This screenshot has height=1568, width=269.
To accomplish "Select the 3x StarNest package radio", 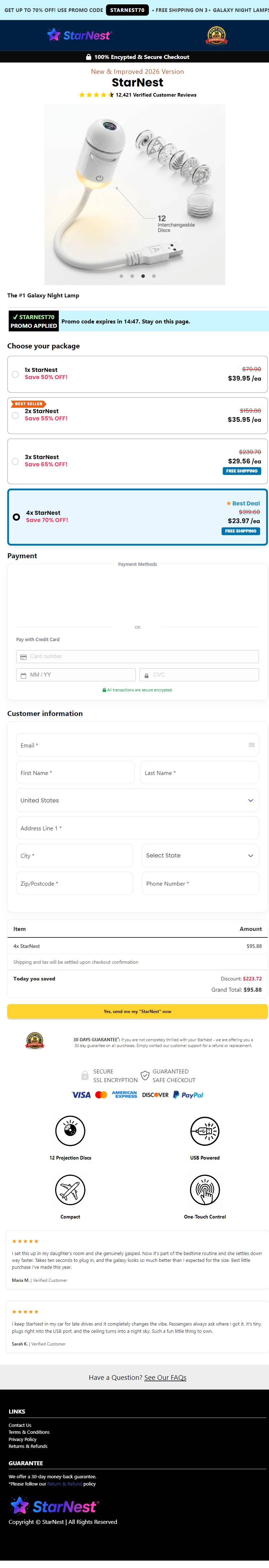I will tap(15, 461).
